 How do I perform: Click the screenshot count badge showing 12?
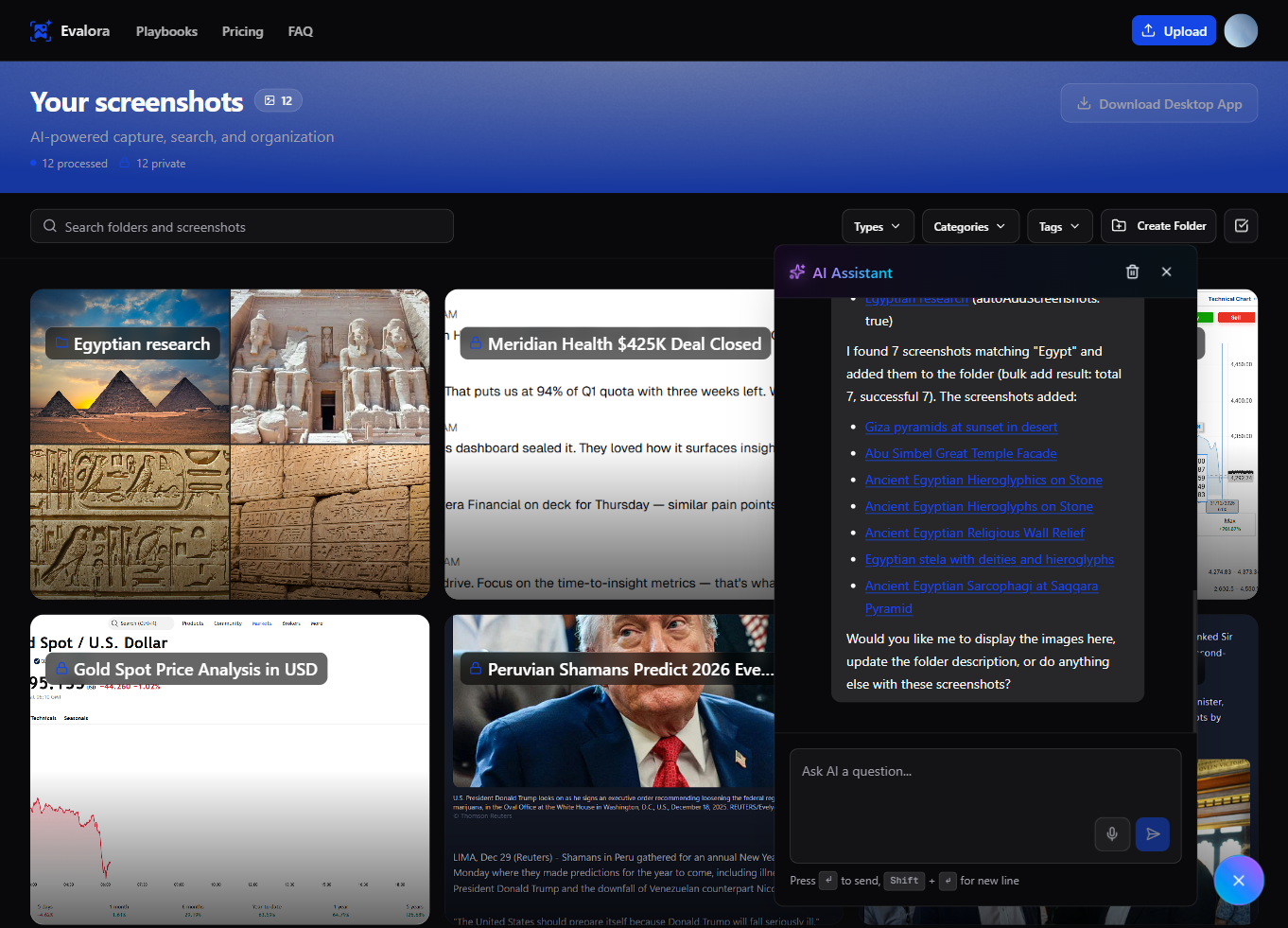coord(278,100)
